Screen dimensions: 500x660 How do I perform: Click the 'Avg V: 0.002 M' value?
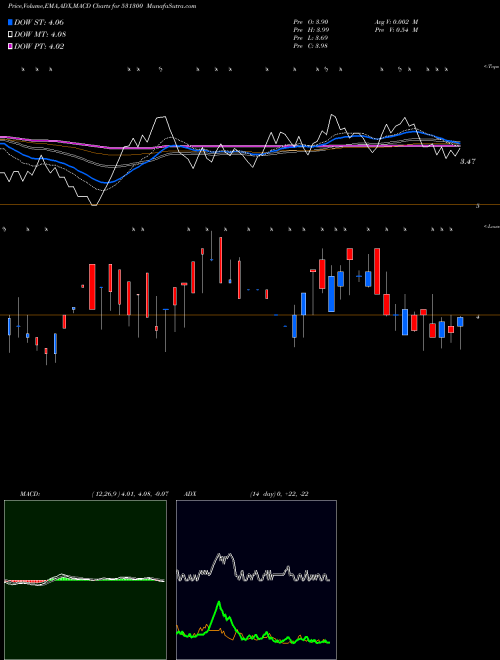click(396, 22)
